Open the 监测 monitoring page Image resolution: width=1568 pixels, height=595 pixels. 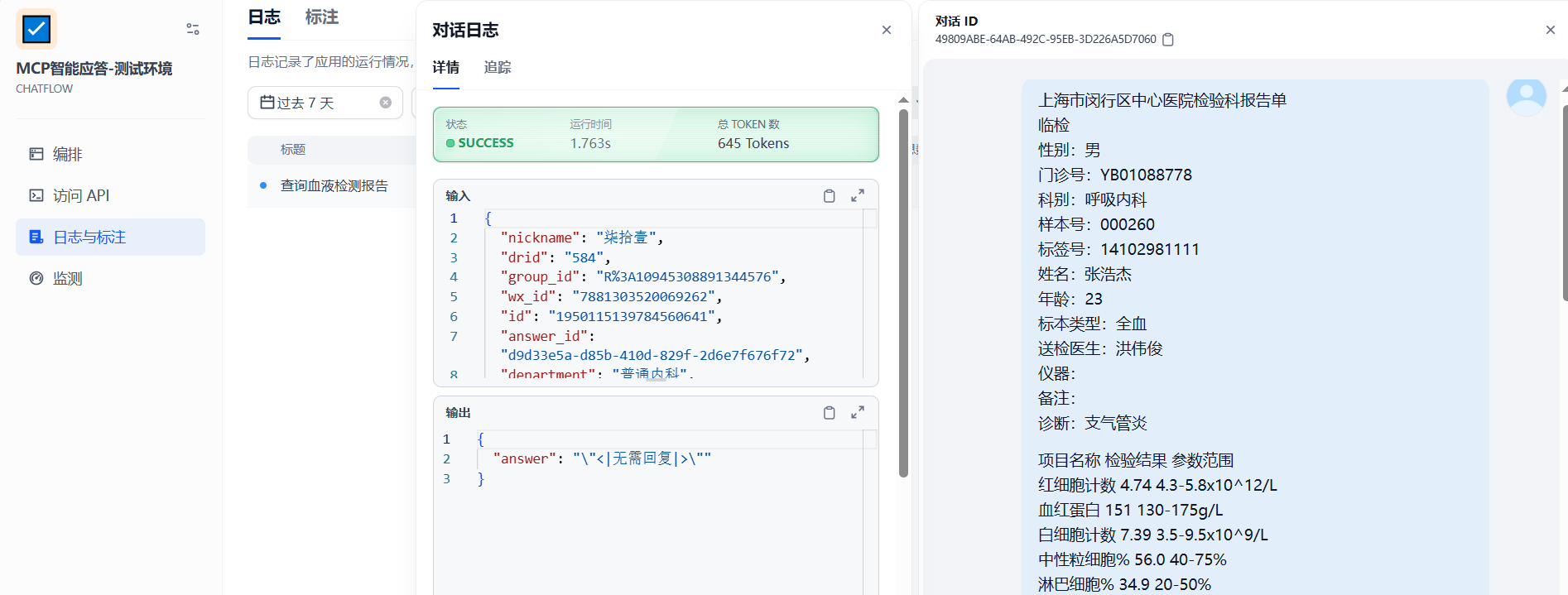(x=68, y=279)
